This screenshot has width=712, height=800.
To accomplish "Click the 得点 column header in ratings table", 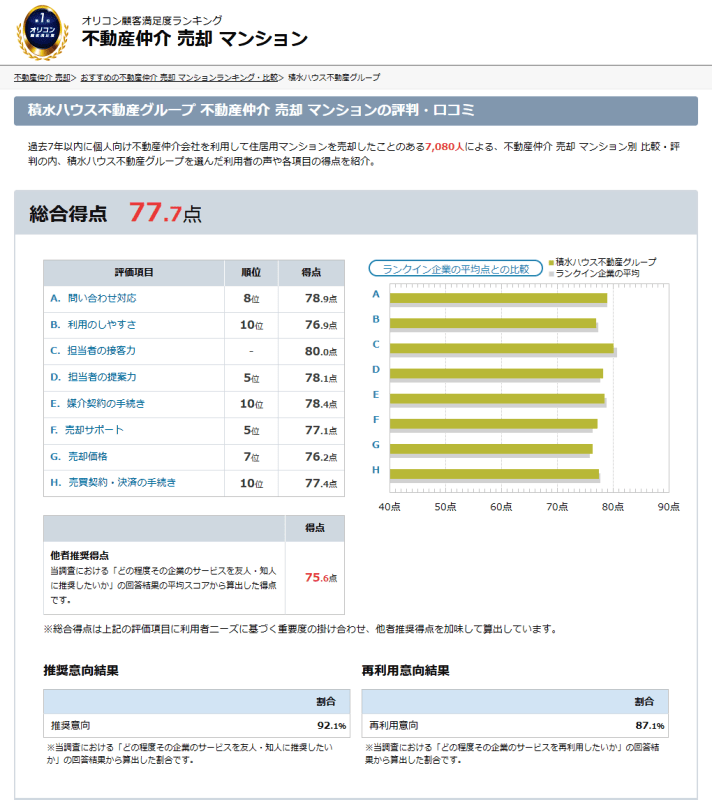I will 311,272.
